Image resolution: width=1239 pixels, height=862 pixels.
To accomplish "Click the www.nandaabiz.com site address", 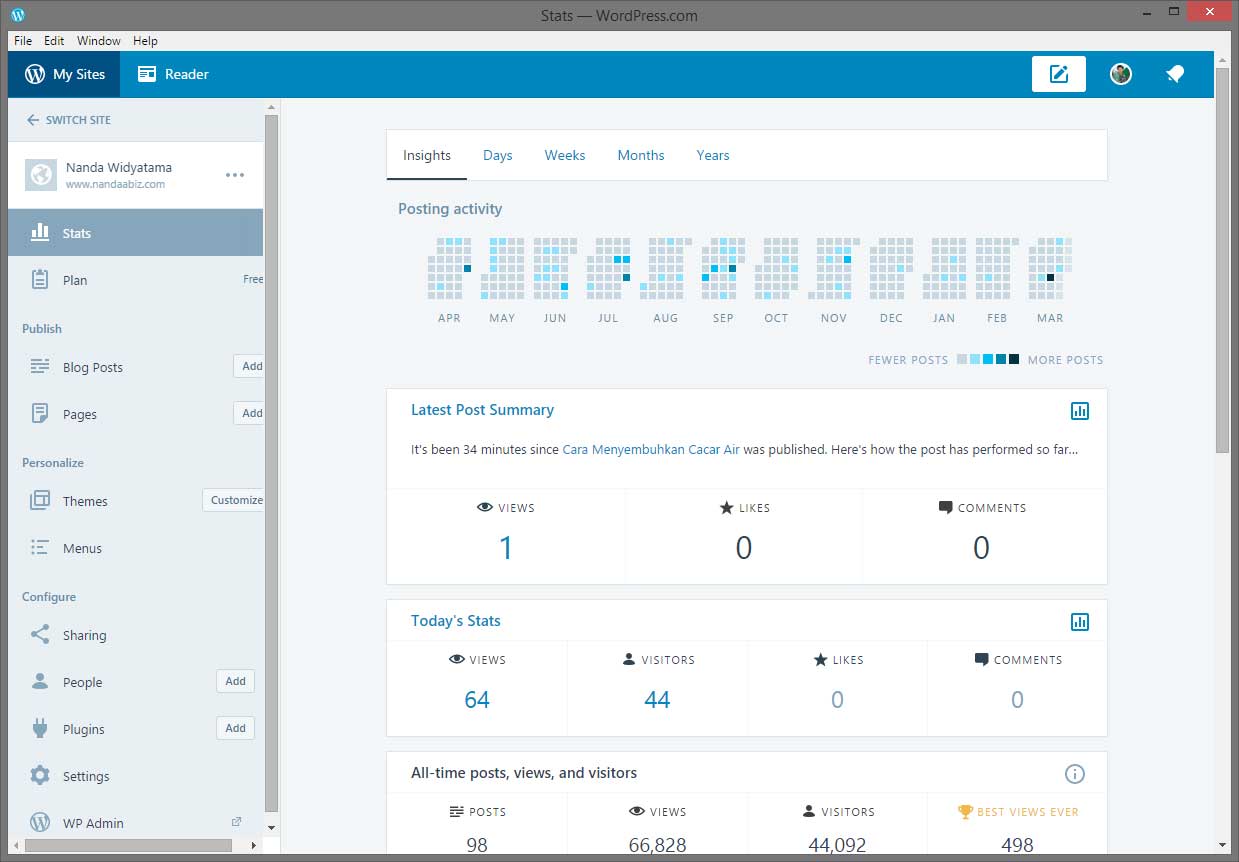I will point(115,184).
